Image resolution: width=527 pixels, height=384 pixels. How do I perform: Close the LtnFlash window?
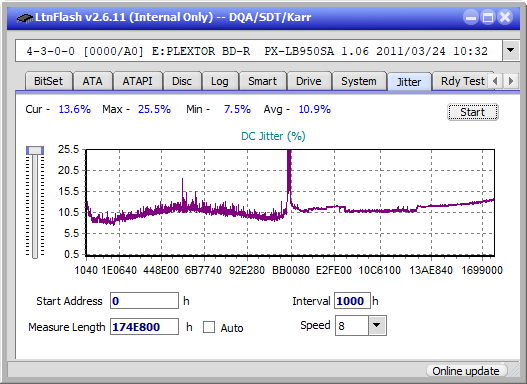(505, 17)
